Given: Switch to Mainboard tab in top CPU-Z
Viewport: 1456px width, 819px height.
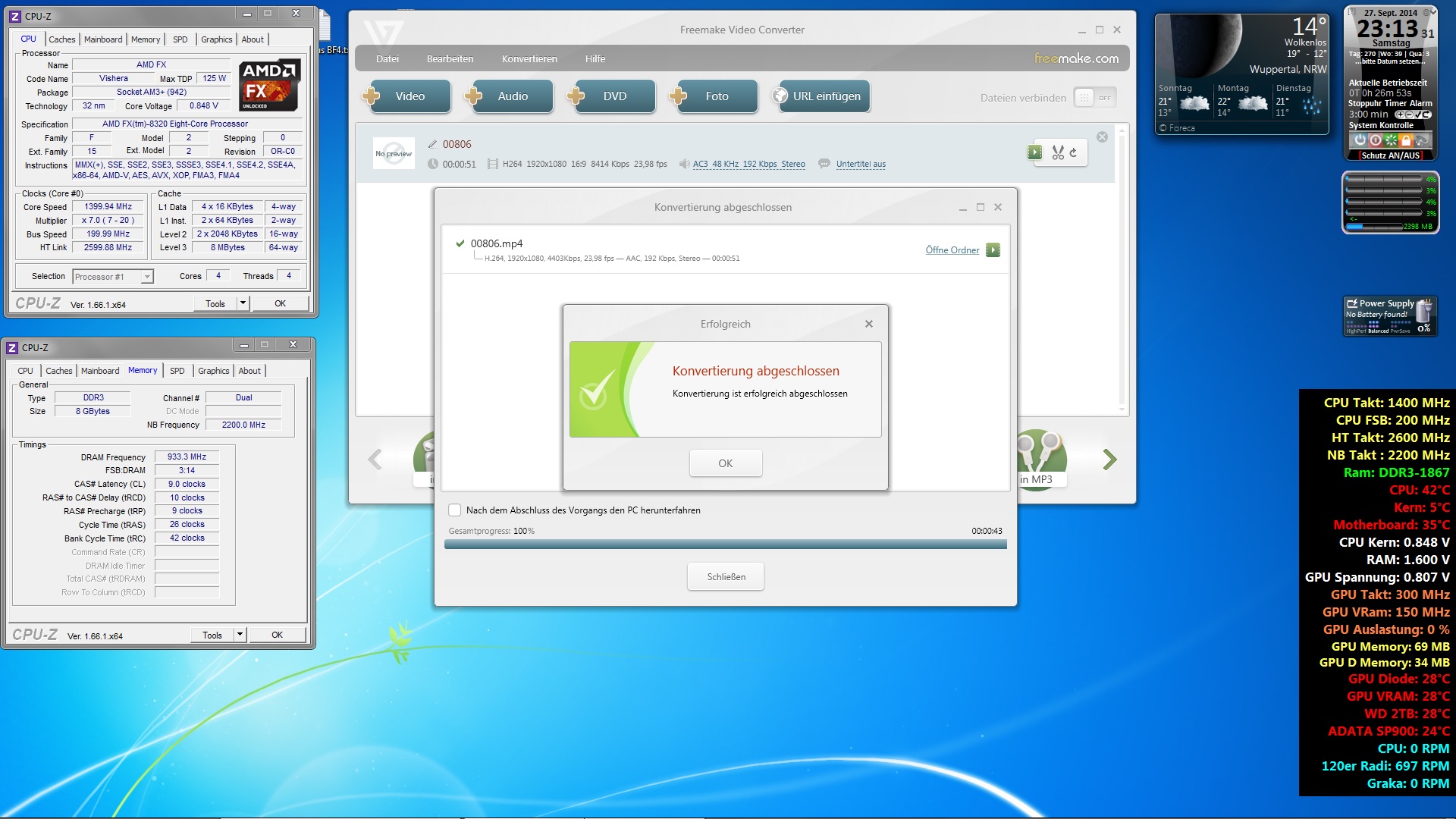Looking at the screenshot, I should click(103, 39).
